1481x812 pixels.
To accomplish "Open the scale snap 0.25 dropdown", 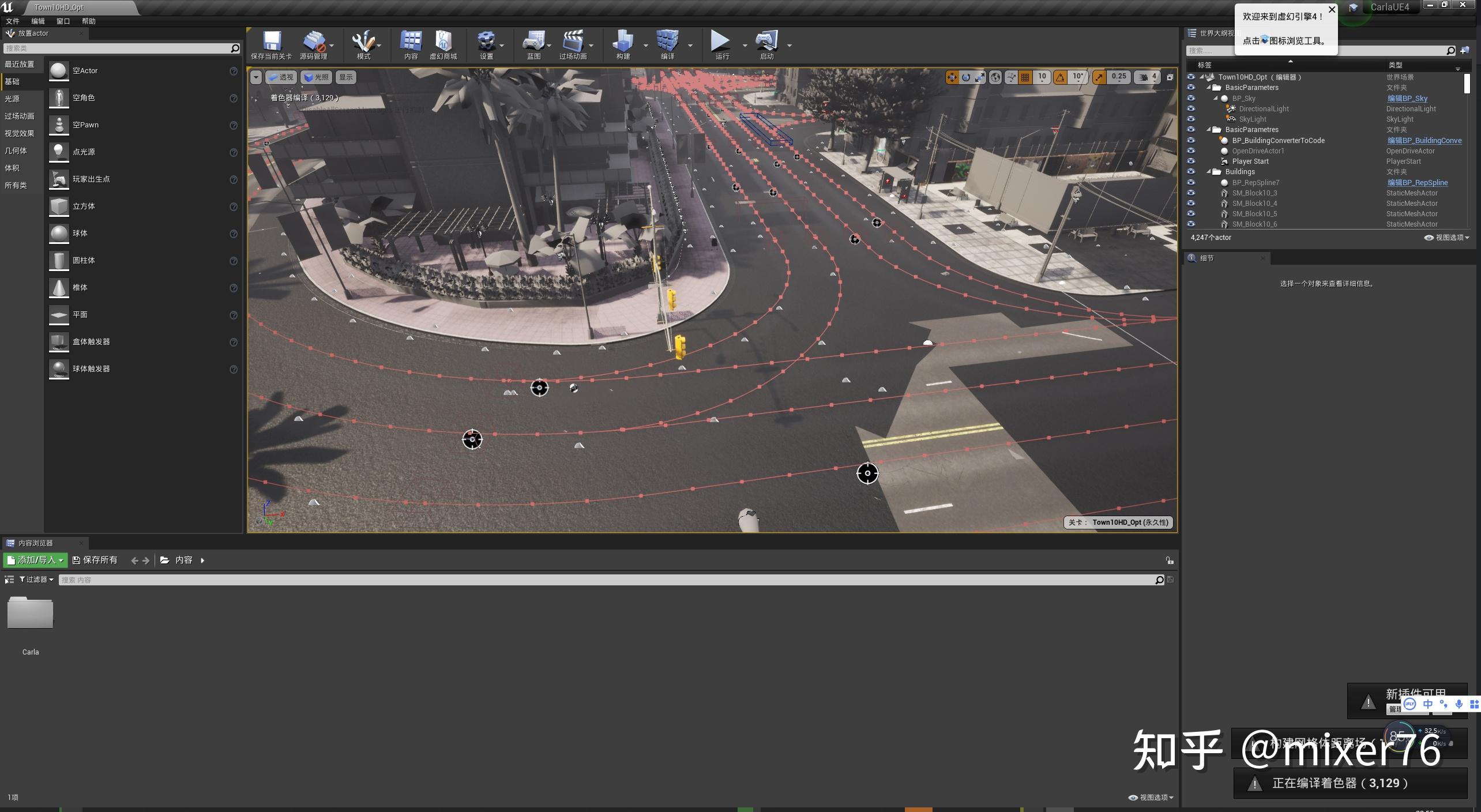I will (1119, 77).
